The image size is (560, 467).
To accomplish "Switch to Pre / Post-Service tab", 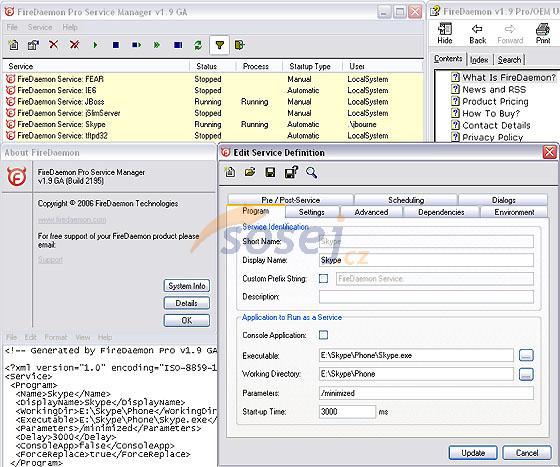I will pos(290,200).
